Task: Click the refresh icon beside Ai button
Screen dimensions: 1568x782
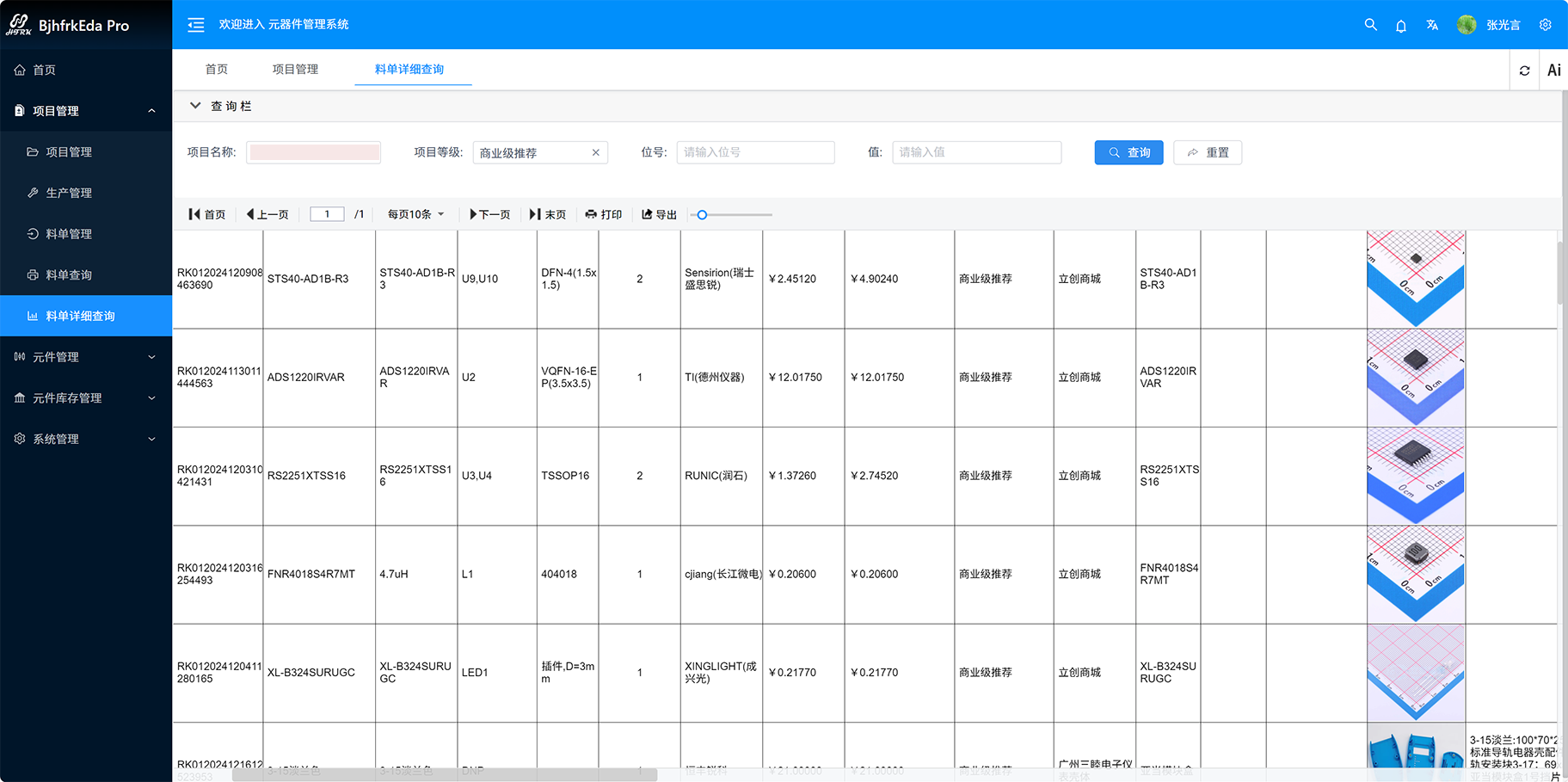Action: pos(1525,71)
